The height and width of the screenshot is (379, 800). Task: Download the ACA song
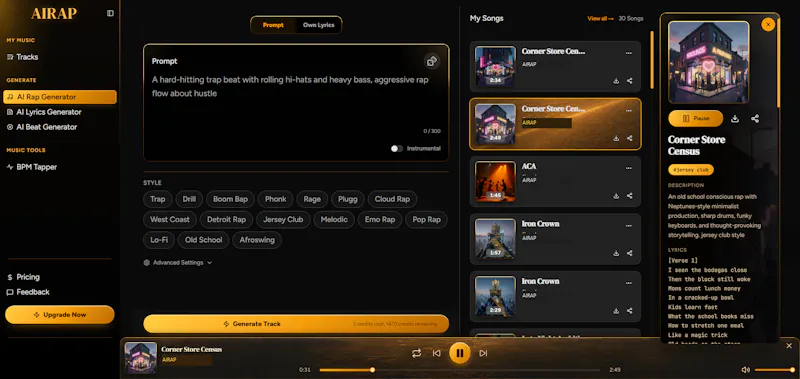click(x=616, y=196)
